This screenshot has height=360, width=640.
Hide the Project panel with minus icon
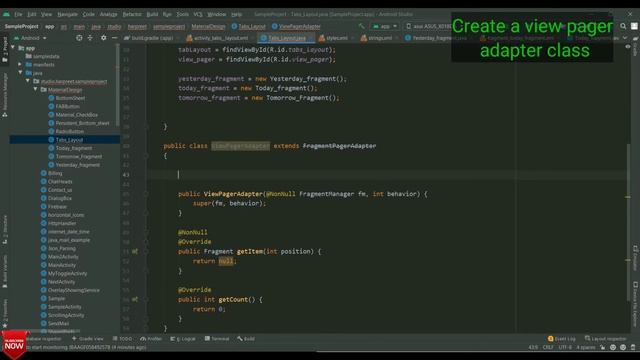[x=114, y=38]
